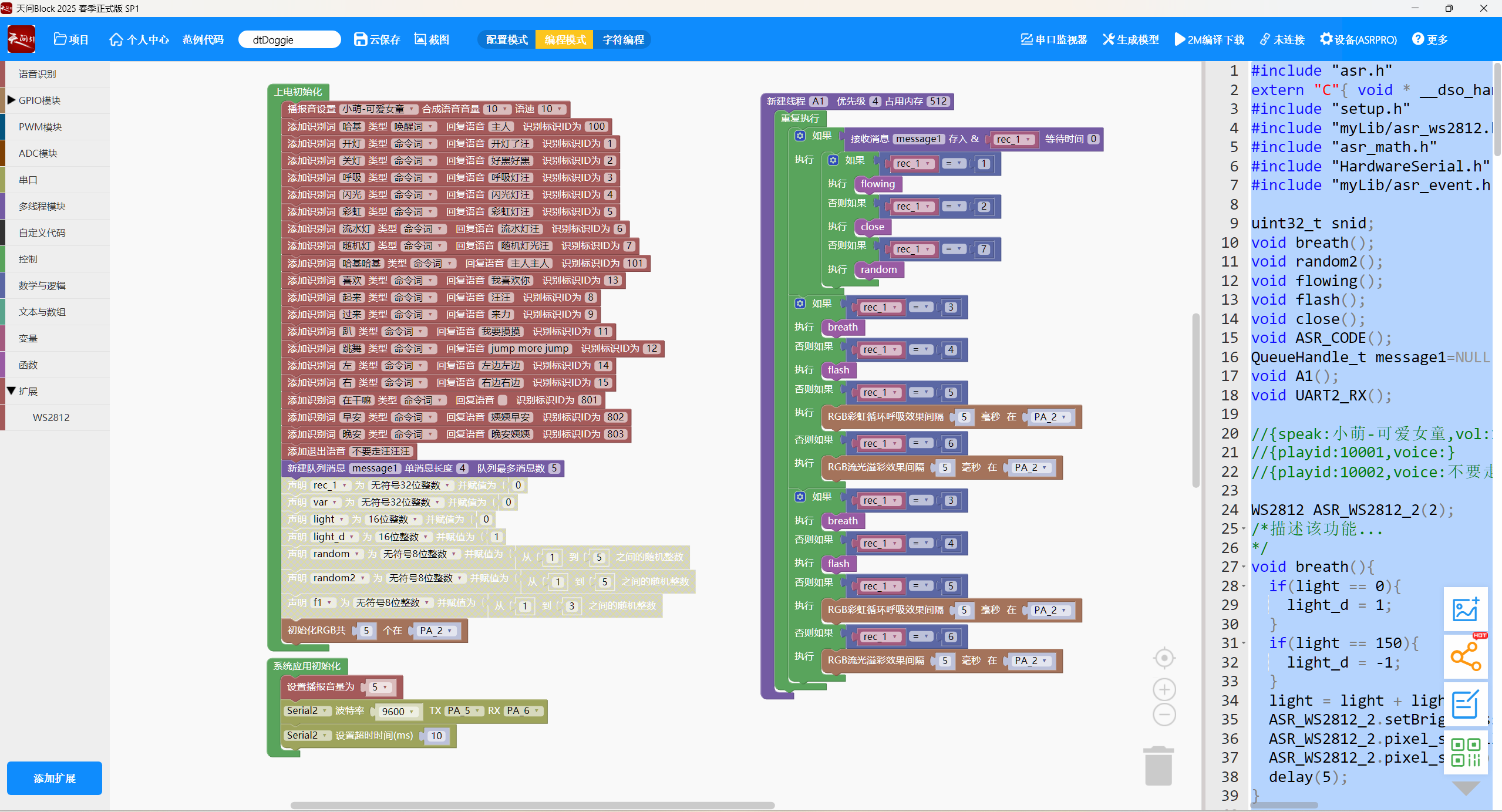Open 范例代码 example code

[x=203, y=39]
